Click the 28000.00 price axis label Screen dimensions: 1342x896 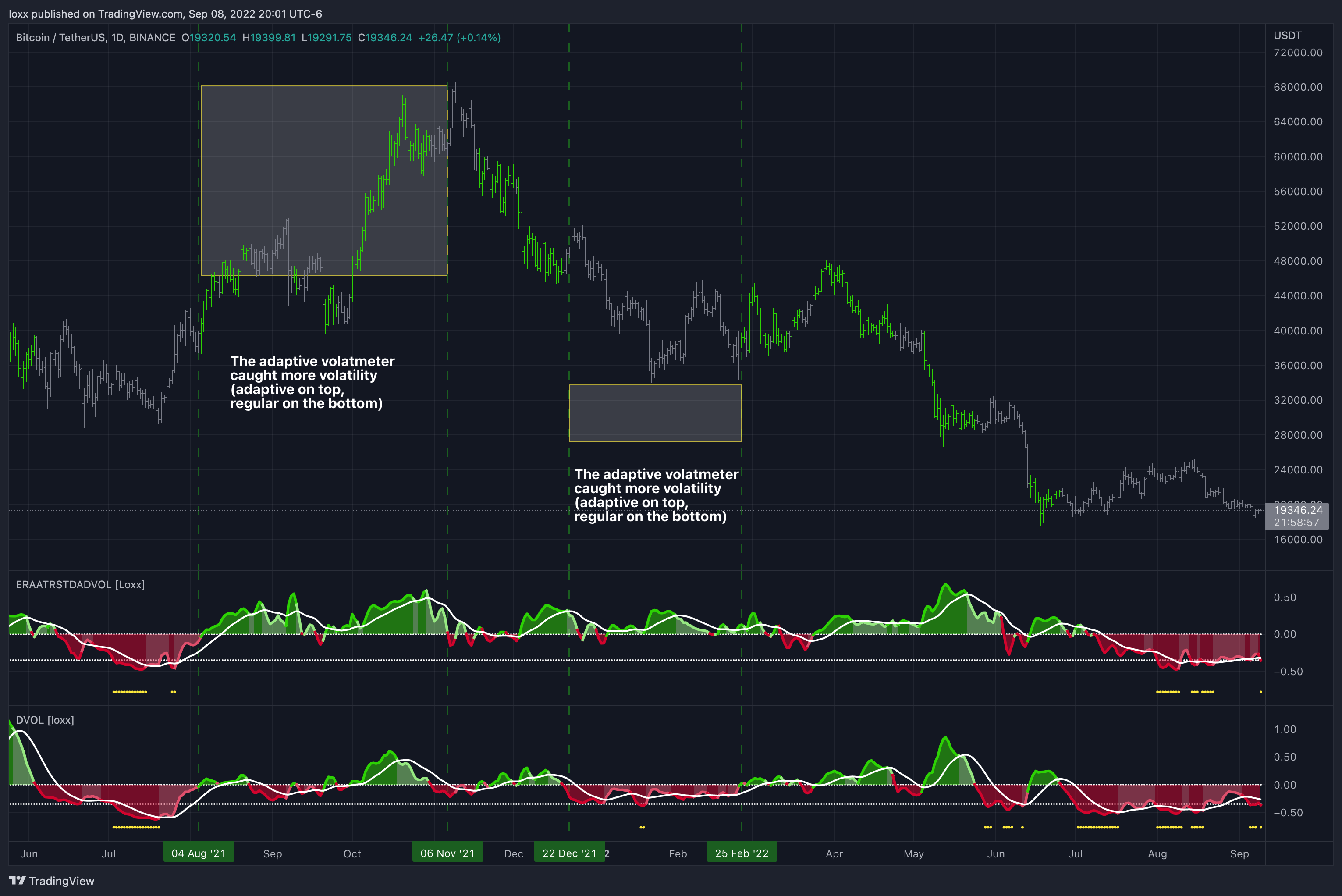tap(1298, 435)
